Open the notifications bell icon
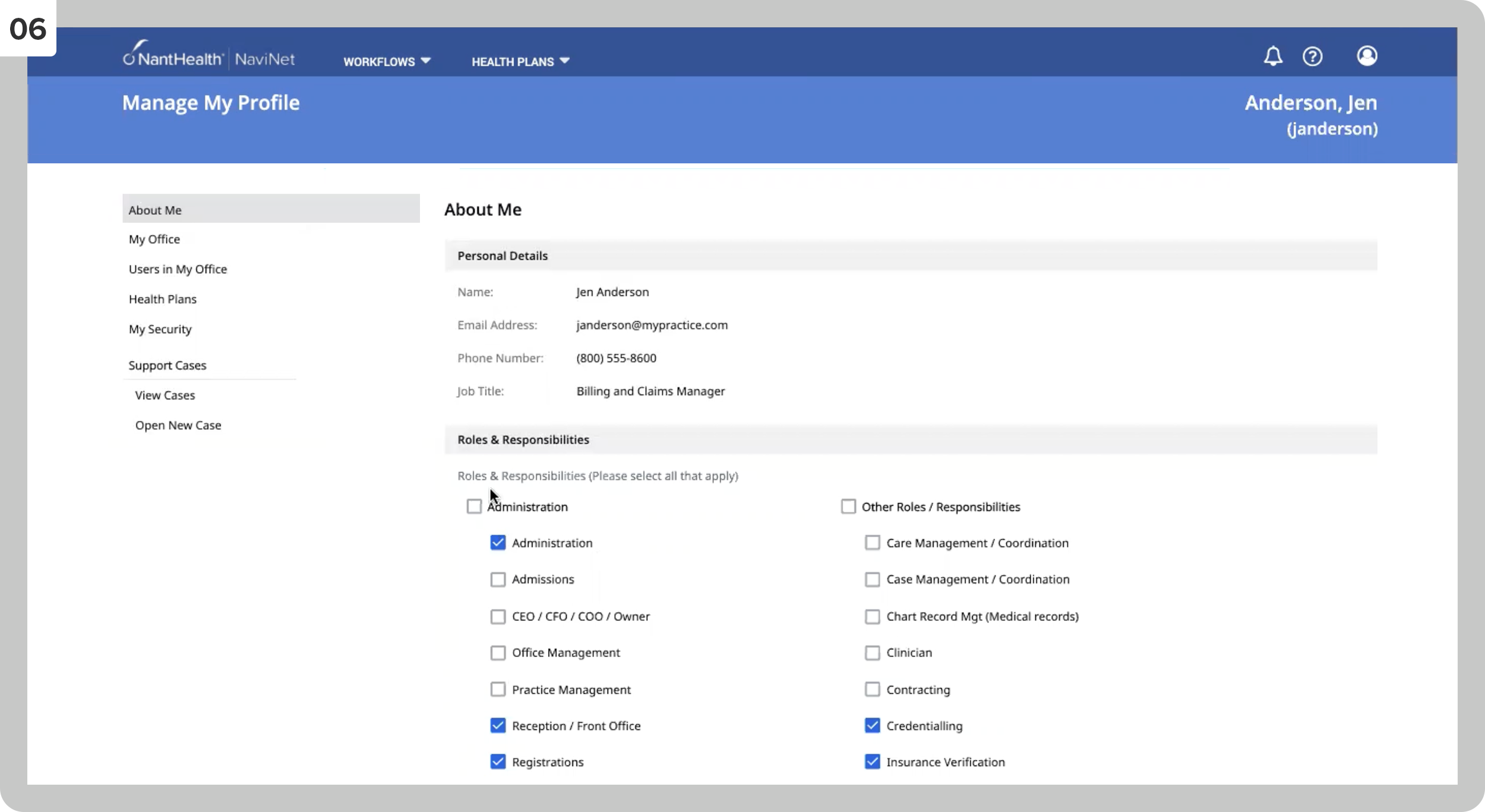Viewport: 1485px width, 812px height. pos(1272,56)
